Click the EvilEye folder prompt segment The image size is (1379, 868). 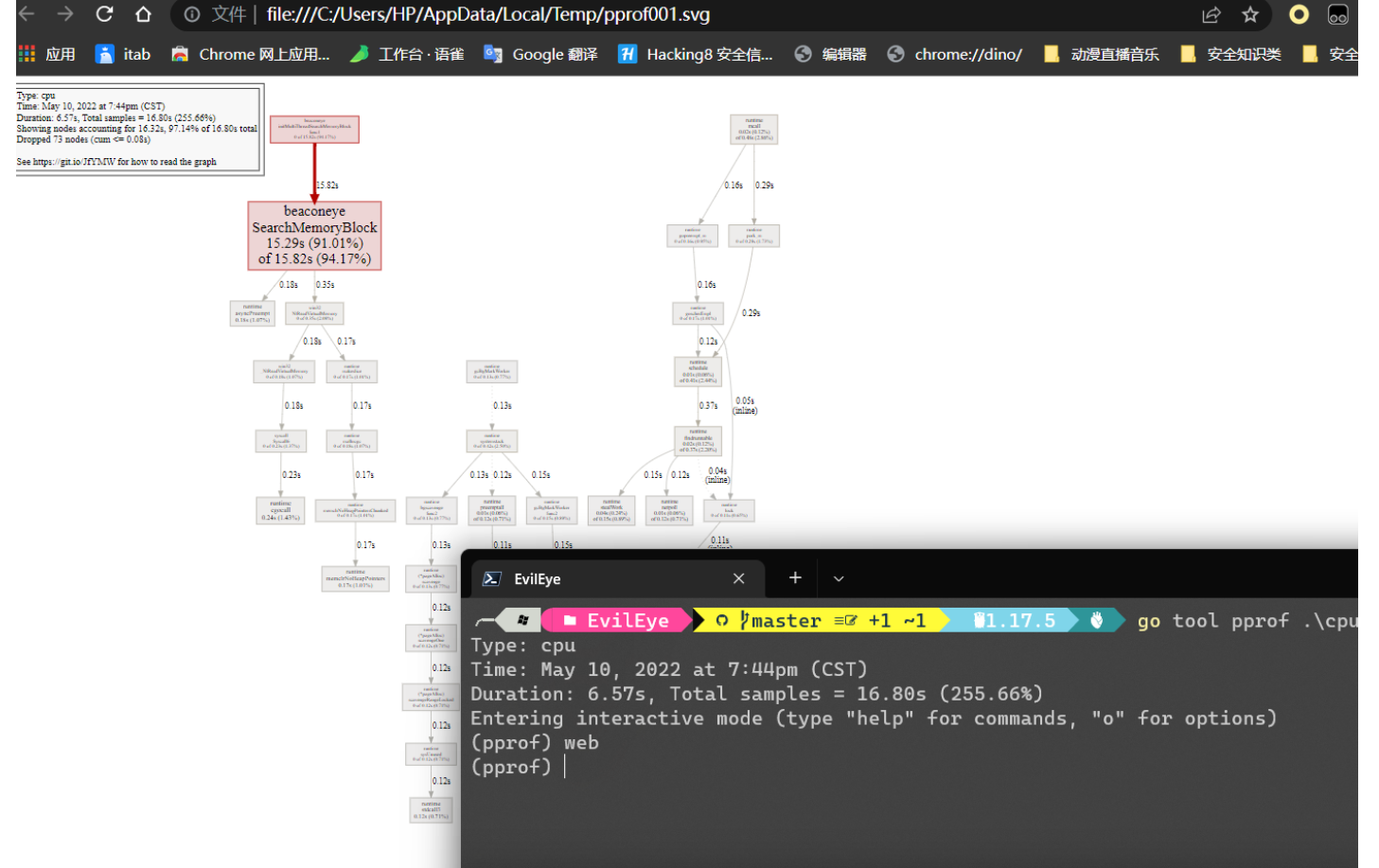tap(618, 620)
